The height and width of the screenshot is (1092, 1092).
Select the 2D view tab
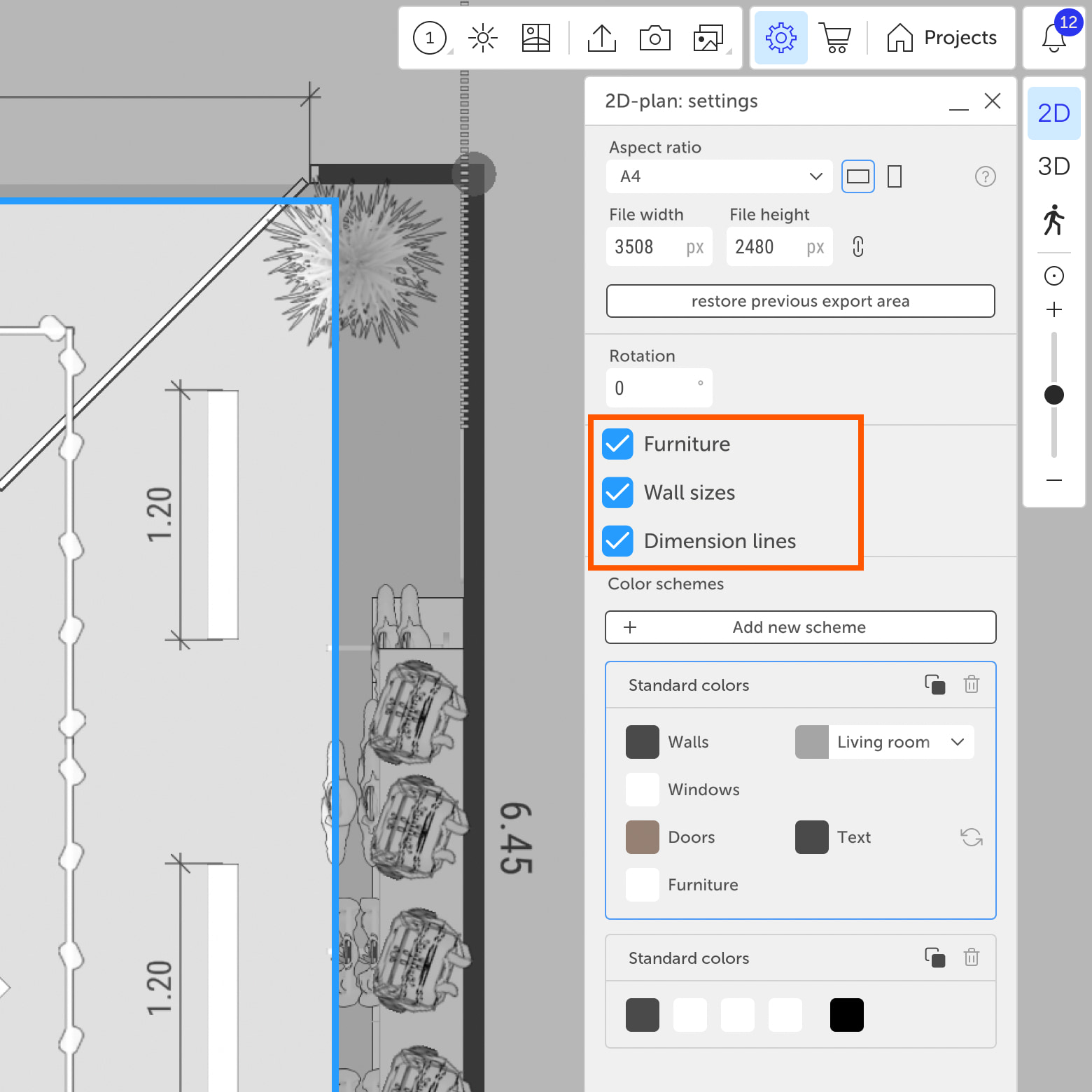[x=1053, y=113]
